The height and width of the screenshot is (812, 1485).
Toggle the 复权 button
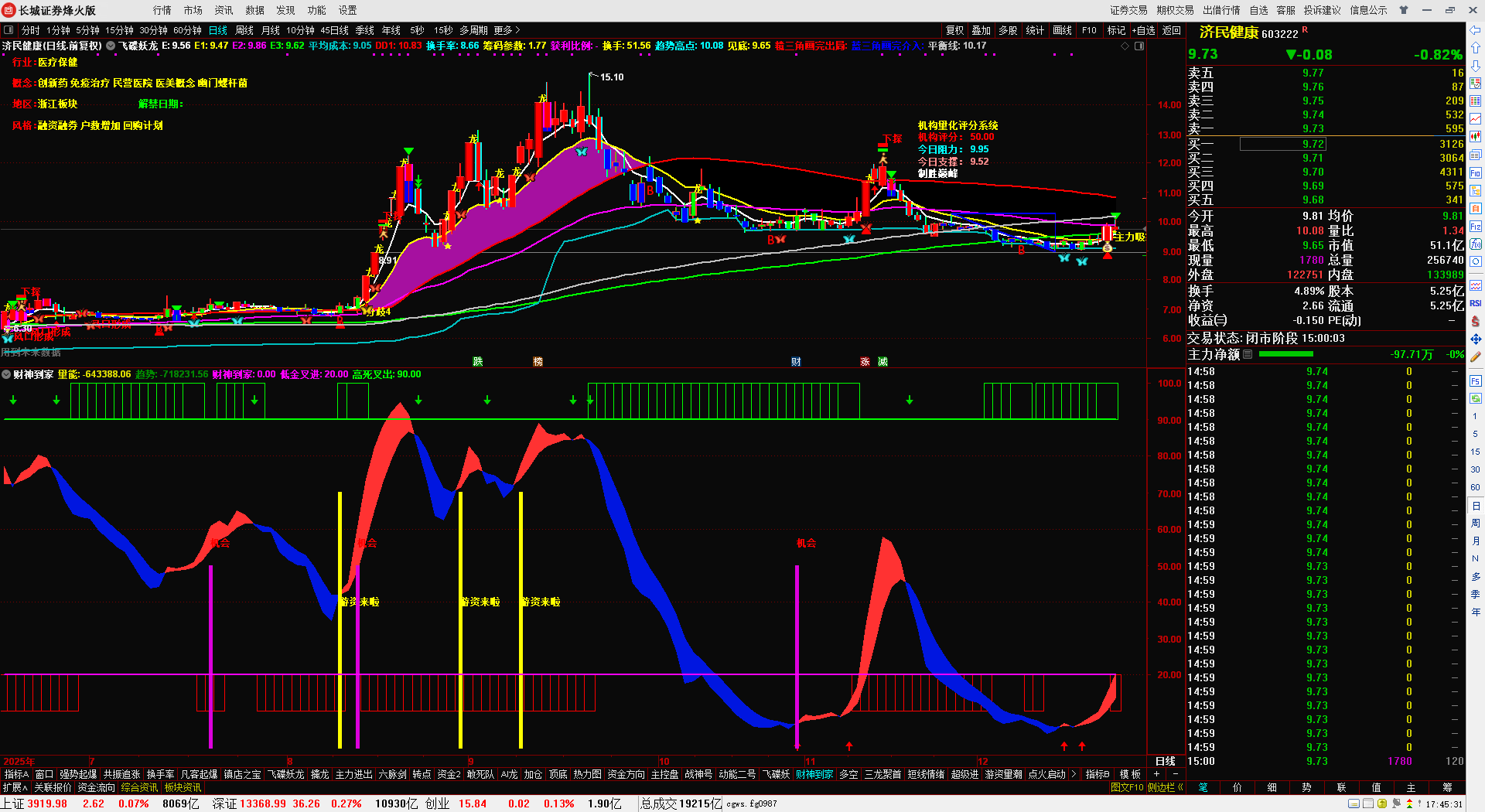pyautogui.click(x=955, y=30)
